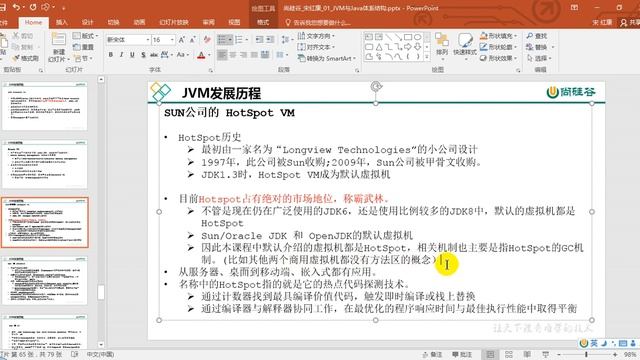
Task: Open 对齐文本 align text menu
Action: pyautogui.click(x=316, y=47)
